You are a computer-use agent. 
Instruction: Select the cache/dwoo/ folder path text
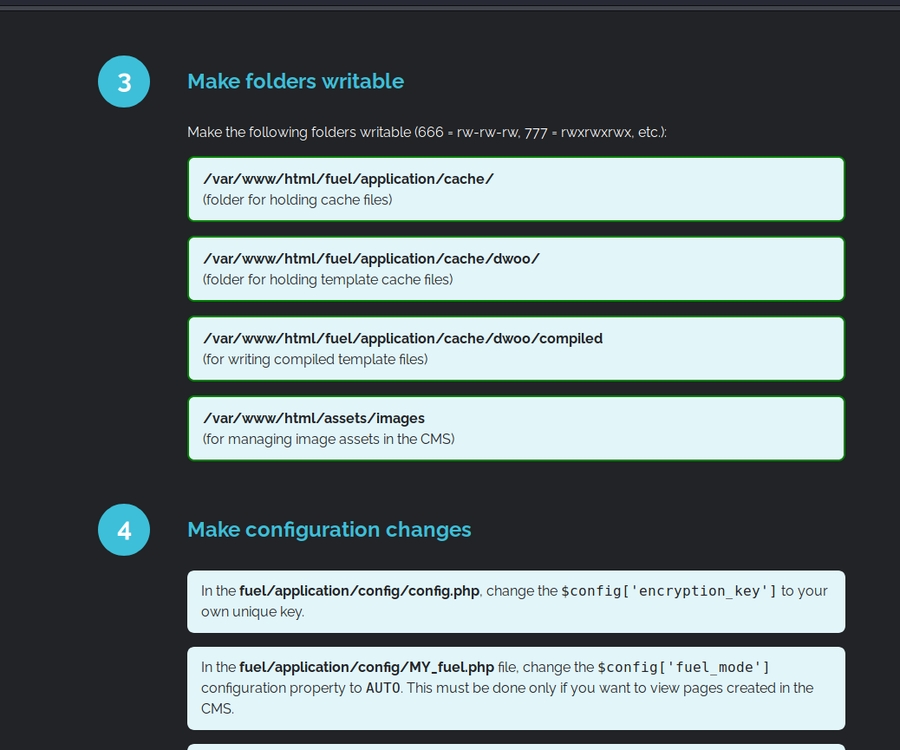coord(371,258)
